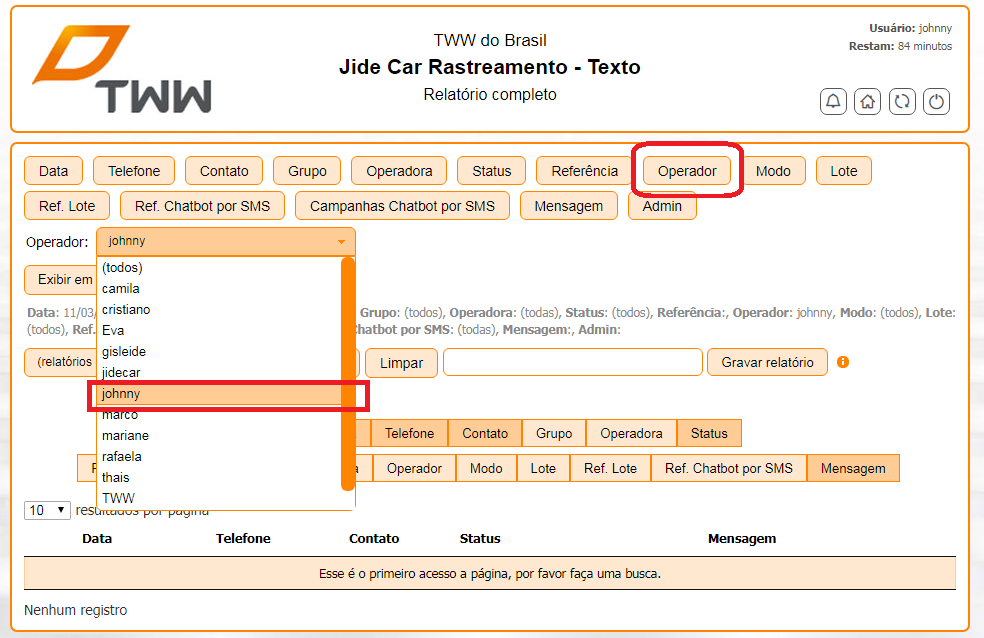Screen dimensions: 984x638
Task: Click the TWW logo
Action: click(122, 69)
